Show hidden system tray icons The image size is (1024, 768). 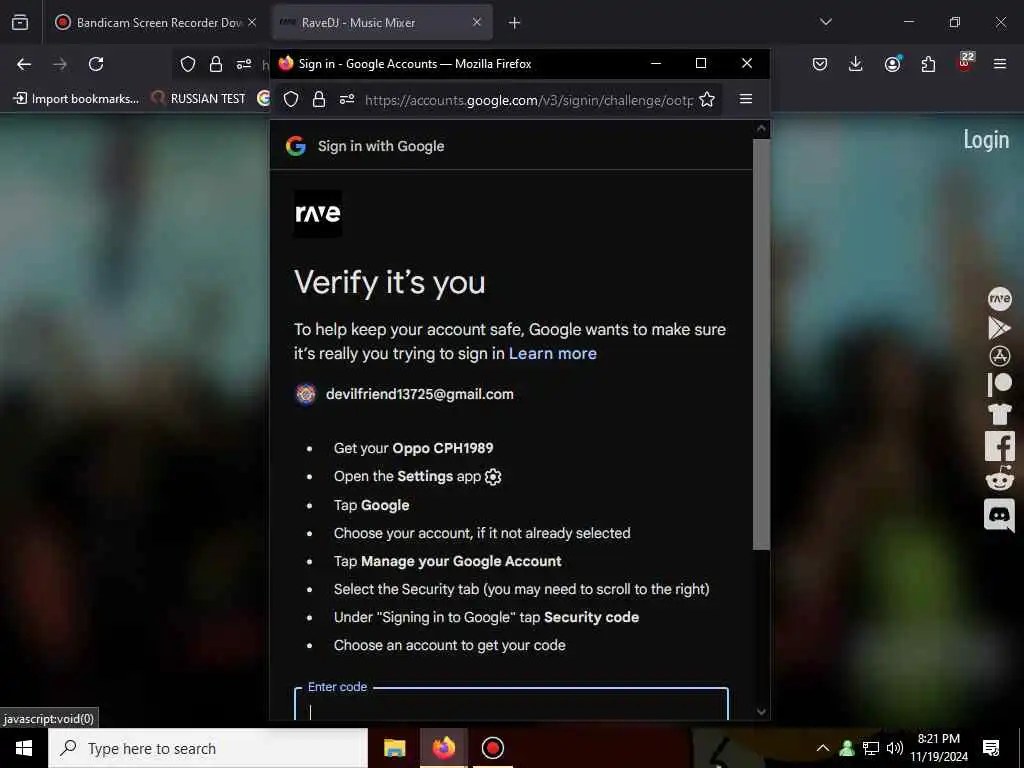point(823,748)
